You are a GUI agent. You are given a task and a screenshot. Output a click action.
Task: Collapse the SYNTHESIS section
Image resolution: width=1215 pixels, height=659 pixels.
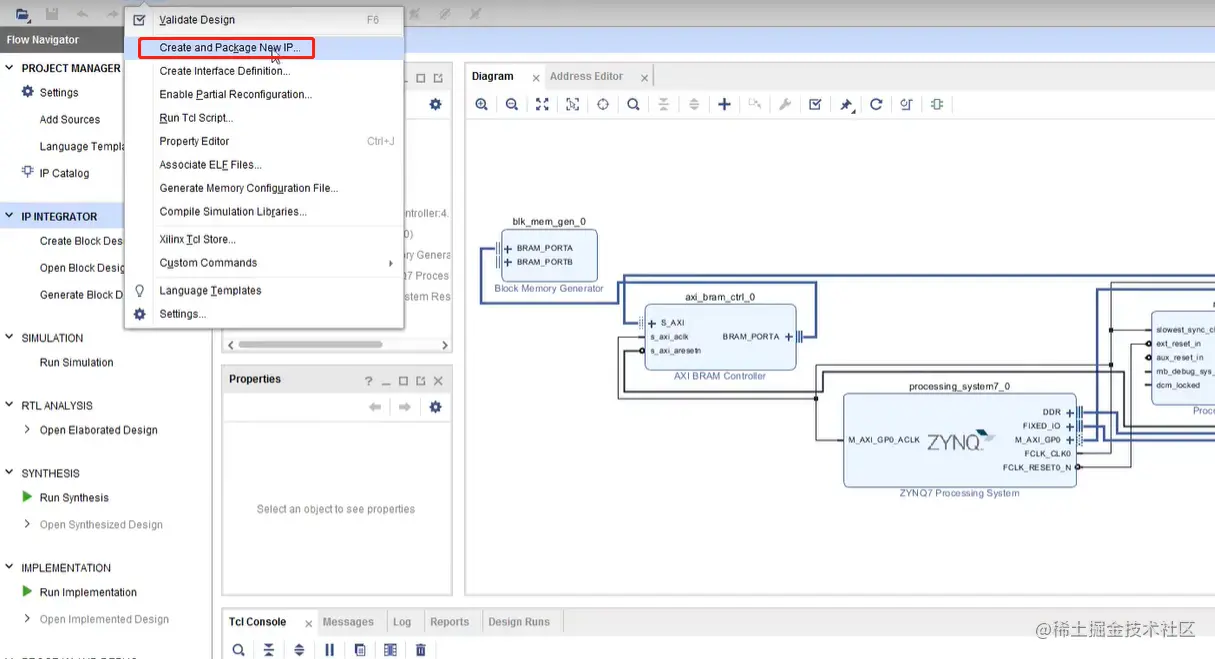[x=10, y=473]
